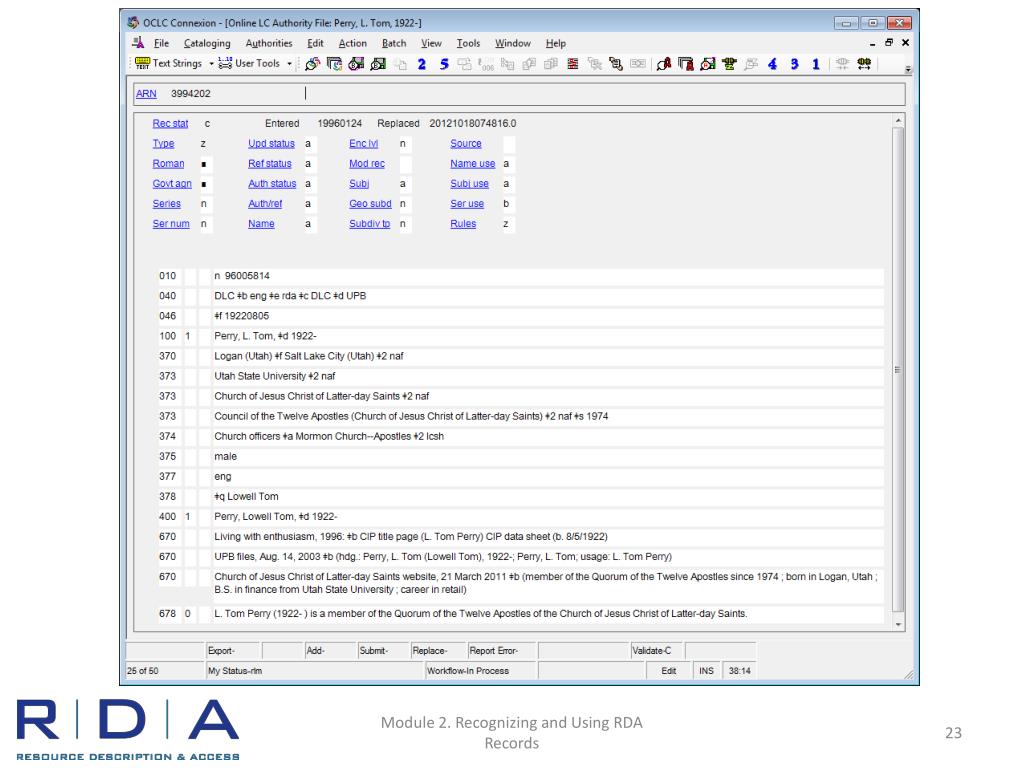1024x768 pixels.
Task: Open the Batch menu
Action: point(394,43)
